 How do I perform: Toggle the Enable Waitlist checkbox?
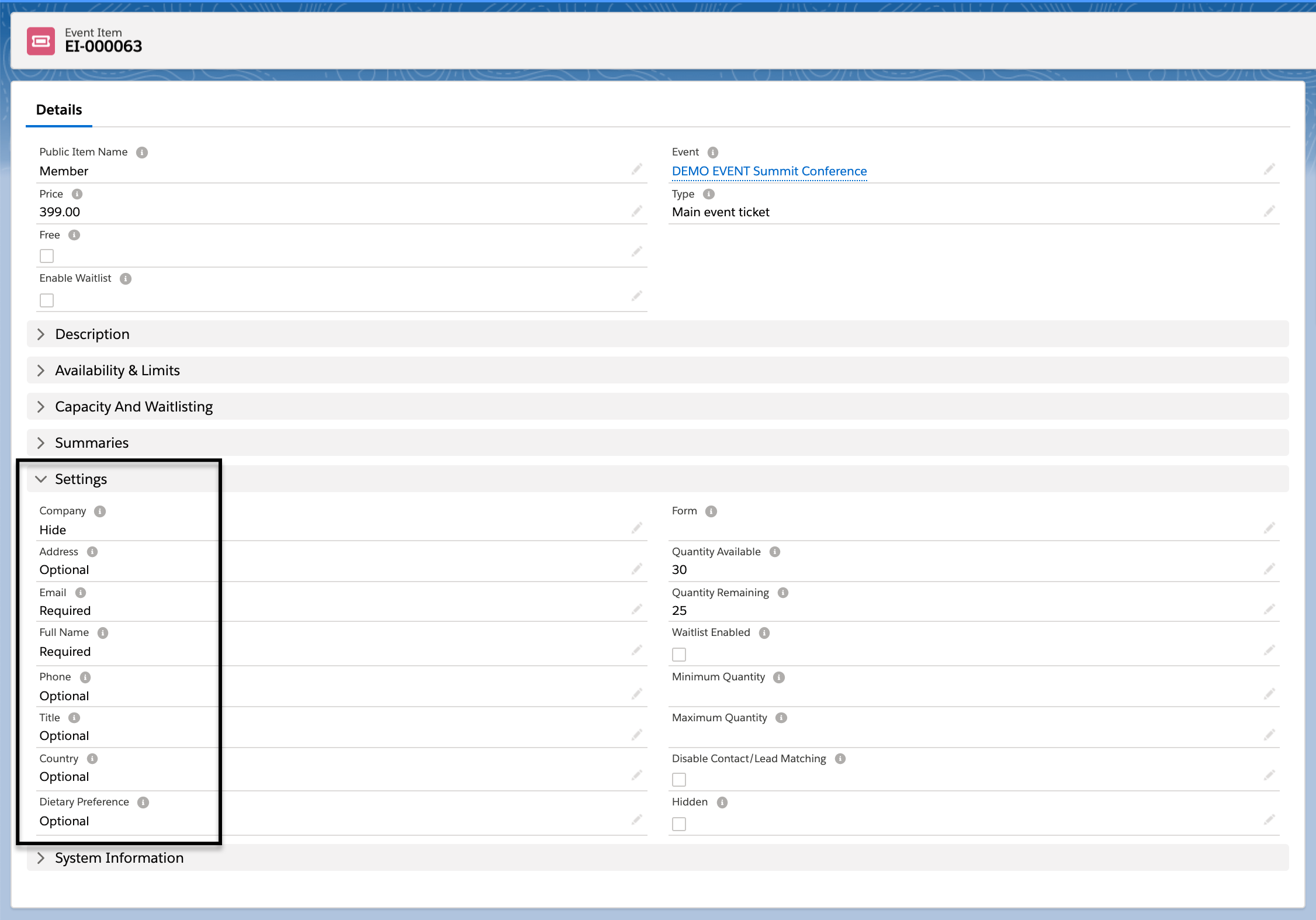[x=47, y=300]
